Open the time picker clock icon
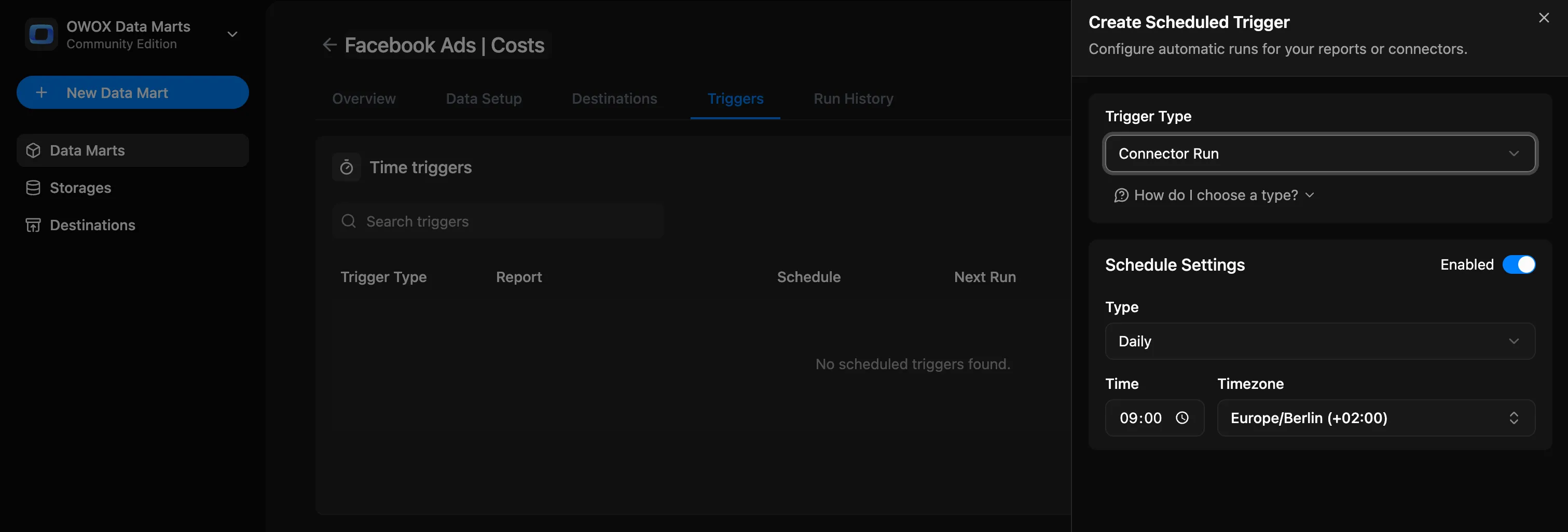 [x=1182, y=418]
